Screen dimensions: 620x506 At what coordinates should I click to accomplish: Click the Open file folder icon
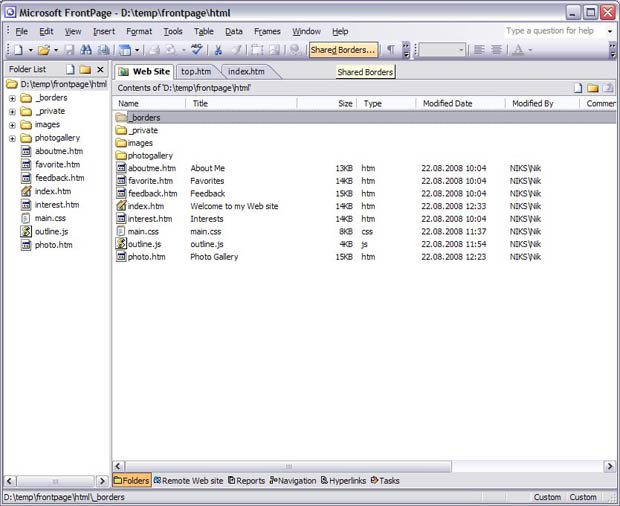point(43,50)
